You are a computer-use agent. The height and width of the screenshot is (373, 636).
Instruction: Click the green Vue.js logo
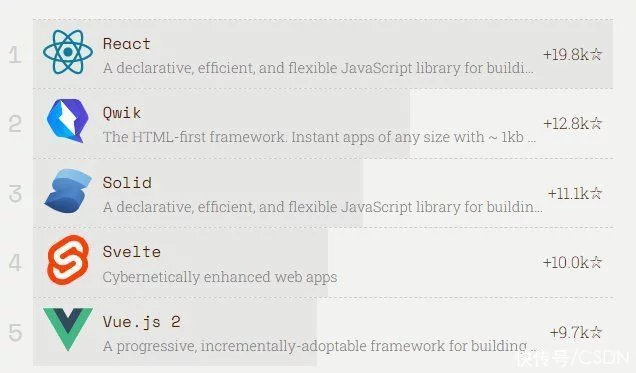click(x=68, y=329)
